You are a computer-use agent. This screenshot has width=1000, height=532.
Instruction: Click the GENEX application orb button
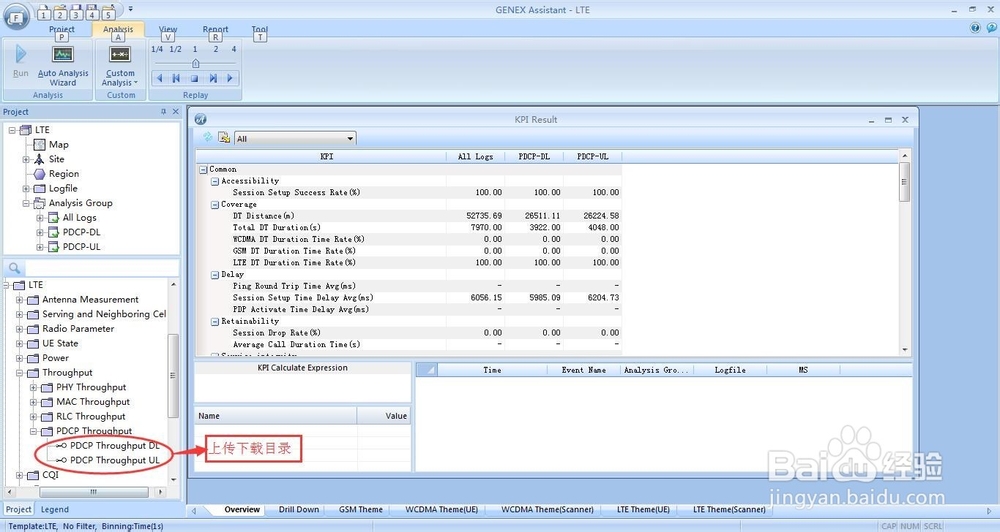coord(17,17)
